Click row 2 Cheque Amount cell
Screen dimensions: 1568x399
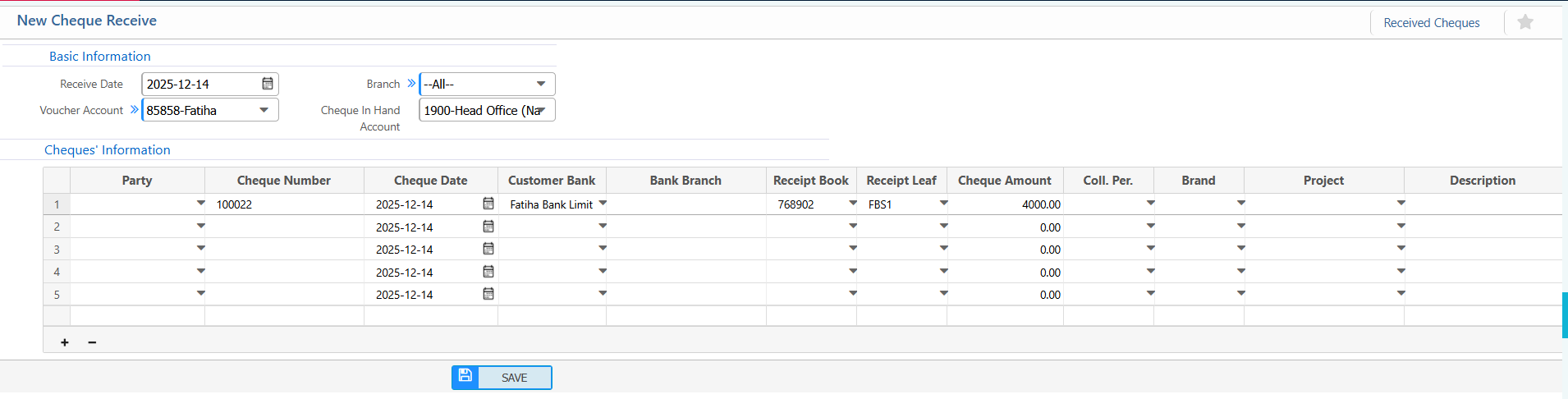tap(1004, 227)
